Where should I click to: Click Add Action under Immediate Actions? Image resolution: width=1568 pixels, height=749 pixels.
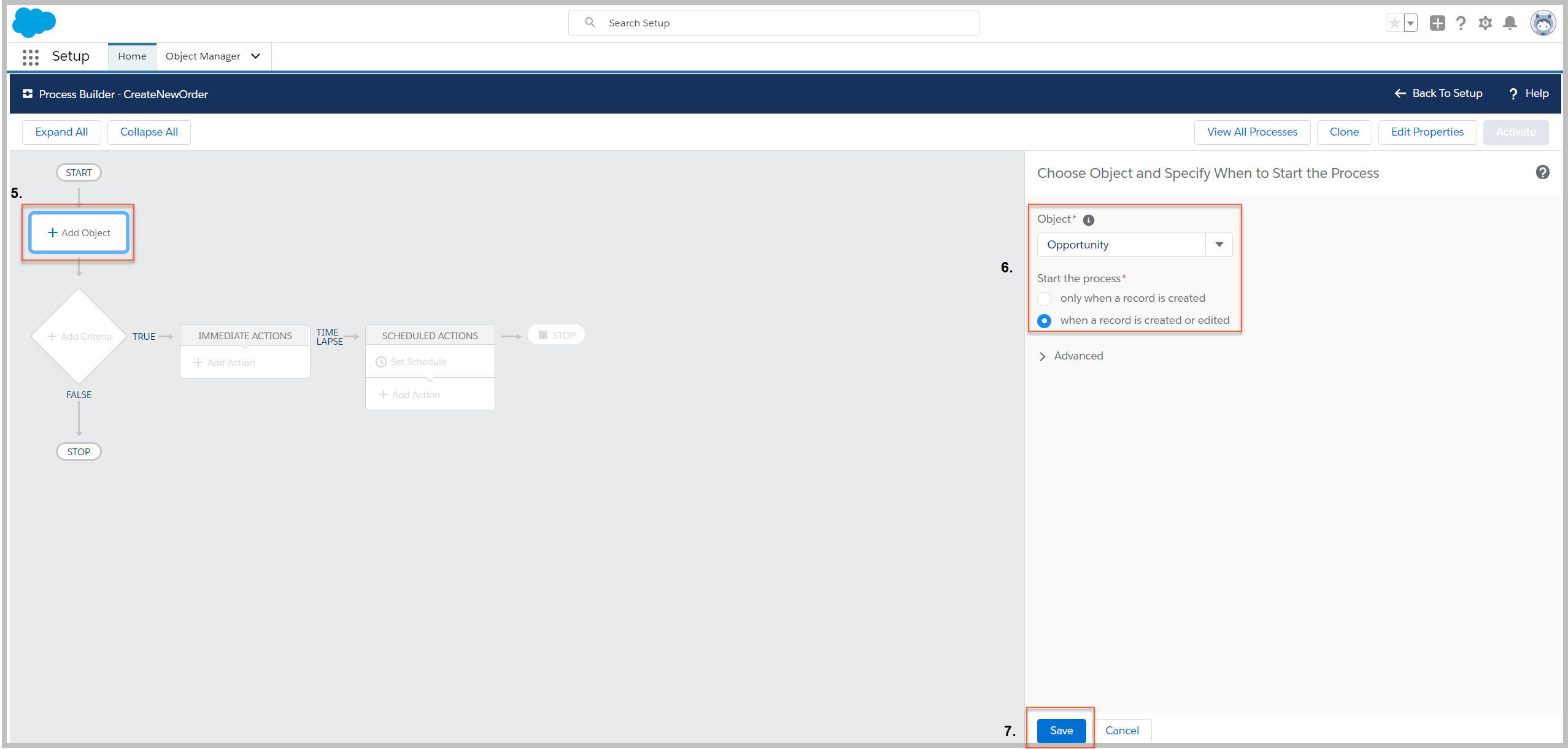click(225, 363)
